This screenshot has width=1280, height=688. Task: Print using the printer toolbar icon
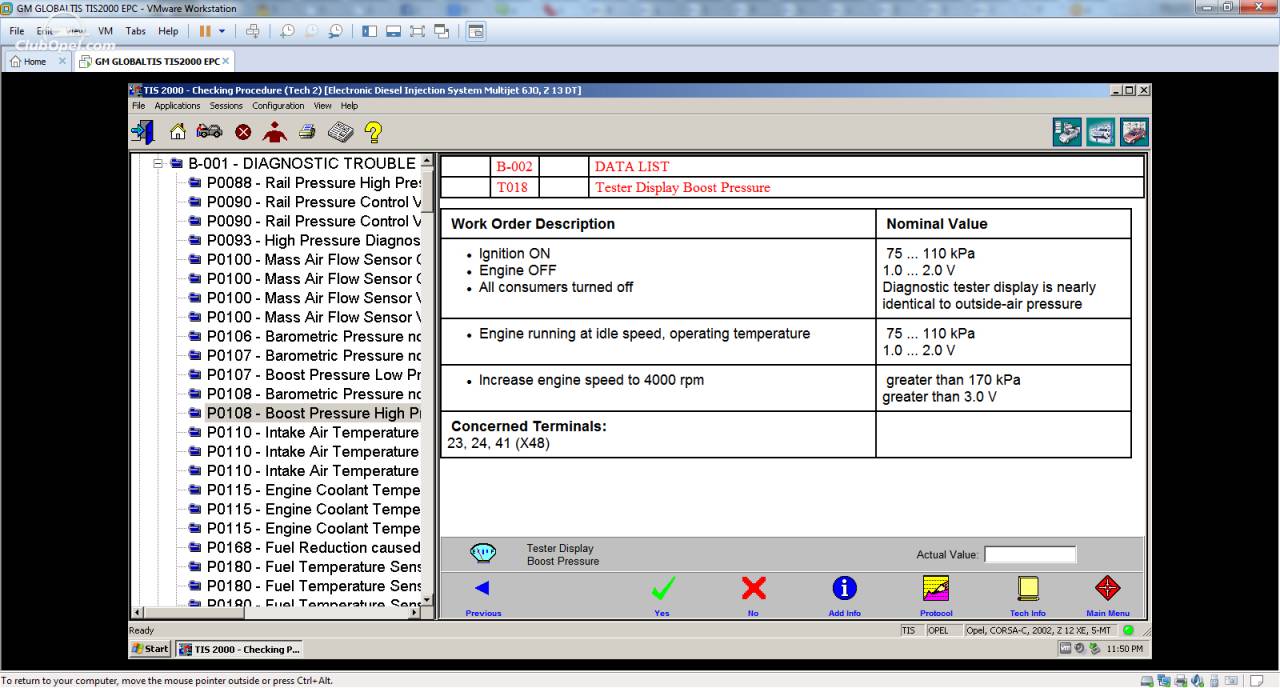click(307, 131)
